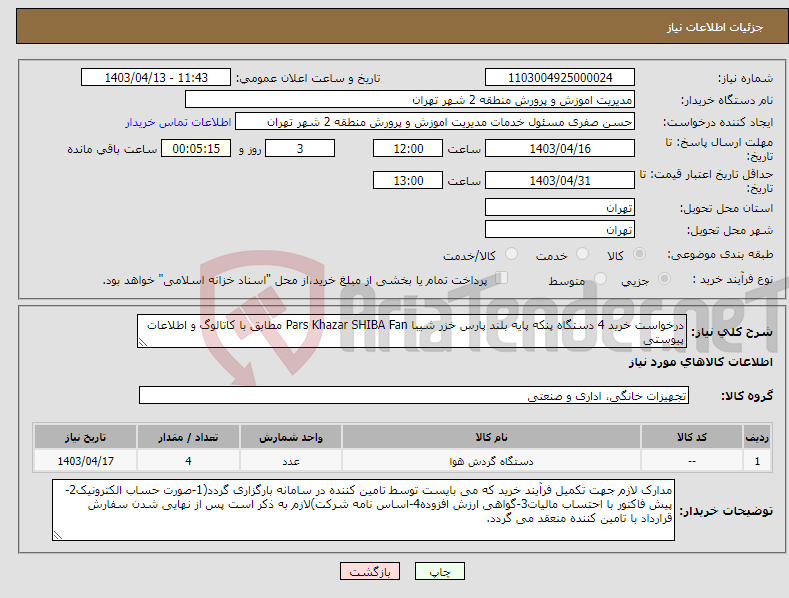Click the price validity date 1403/04/31

560,180
